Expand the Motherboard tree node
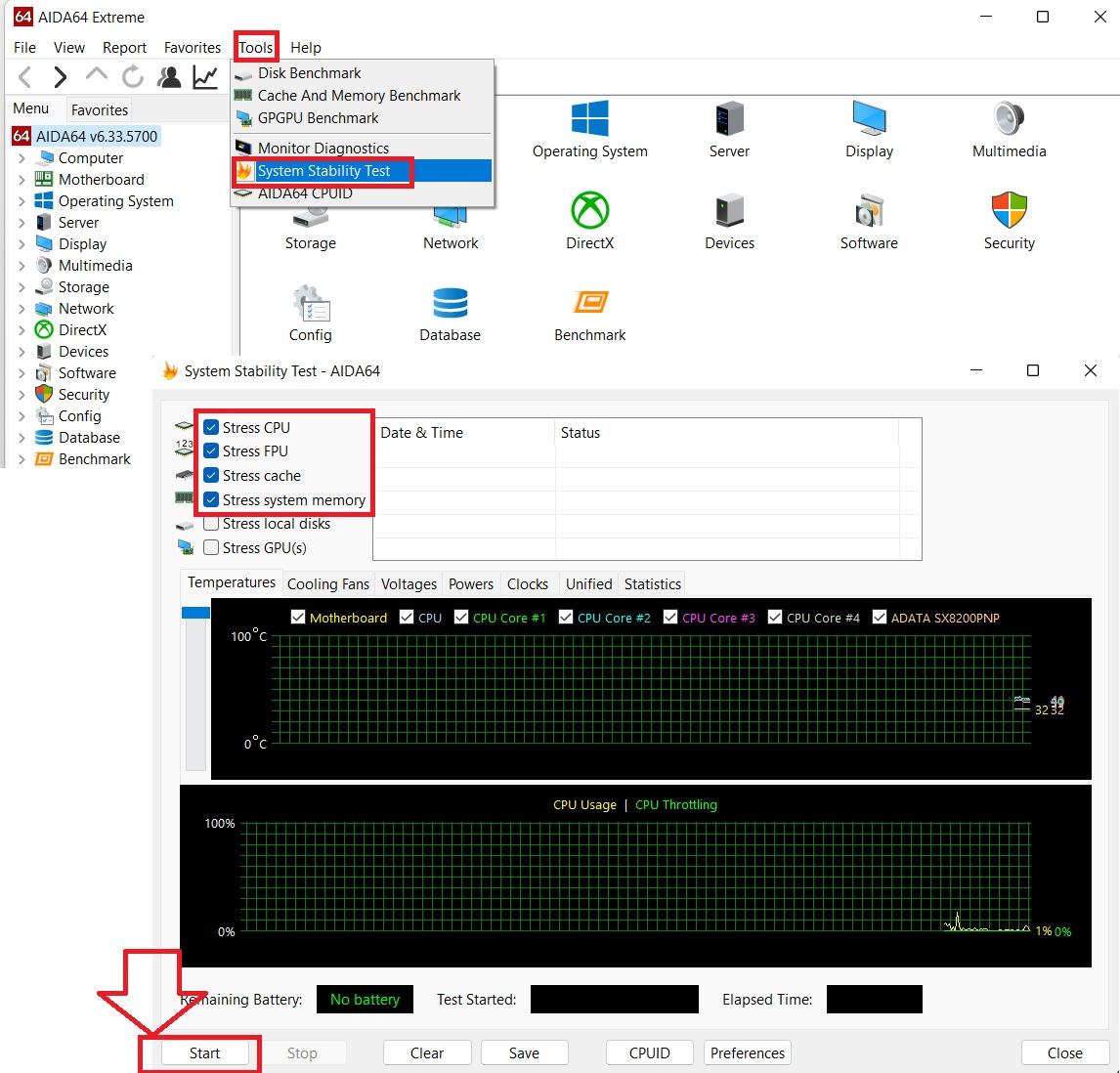The width and height of the screenshot is (1120, 1073). coord(22,179)
